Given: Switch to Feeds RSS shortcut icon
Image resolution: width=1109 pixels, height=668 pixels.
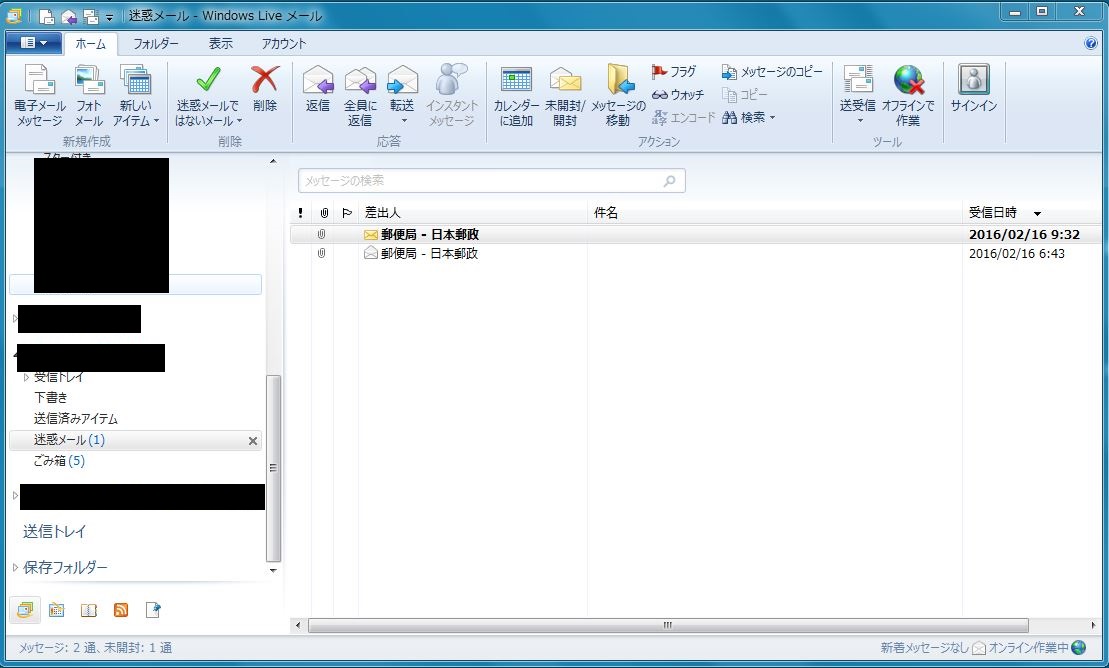Looking at the screenshot, I should (x=121, y=610).
